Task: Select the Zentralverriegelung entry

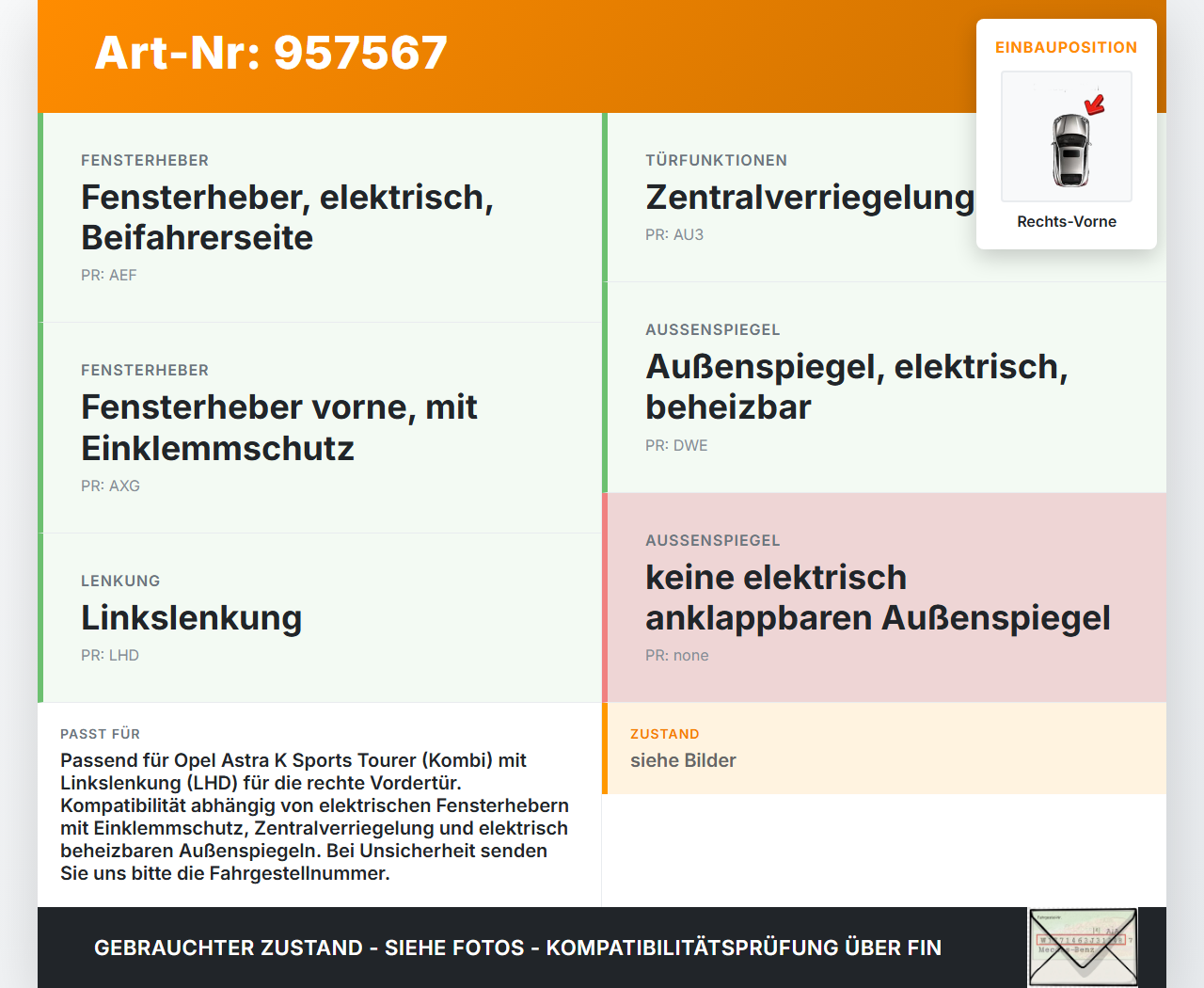Action: [x=809, y=198]
